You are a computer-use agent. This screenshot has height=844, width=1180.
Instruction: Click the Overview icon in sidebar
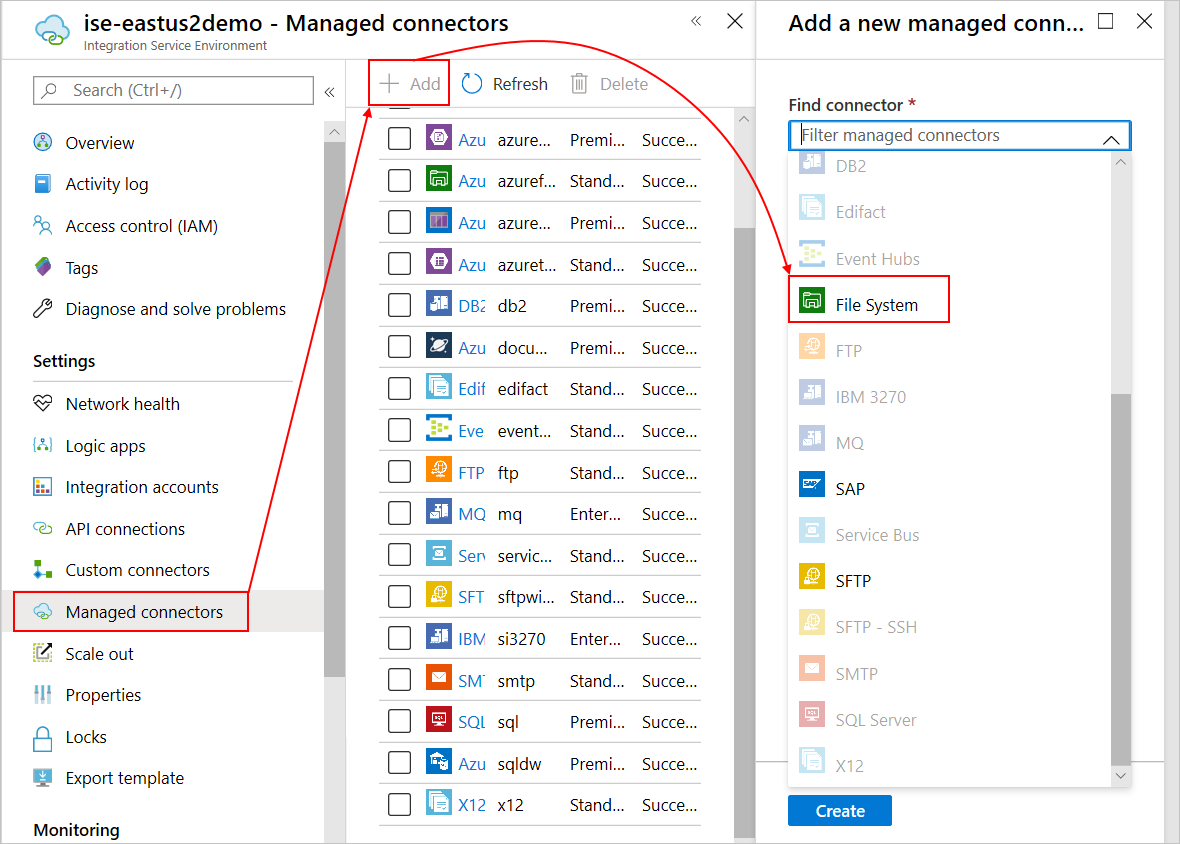tap(43, 142)
